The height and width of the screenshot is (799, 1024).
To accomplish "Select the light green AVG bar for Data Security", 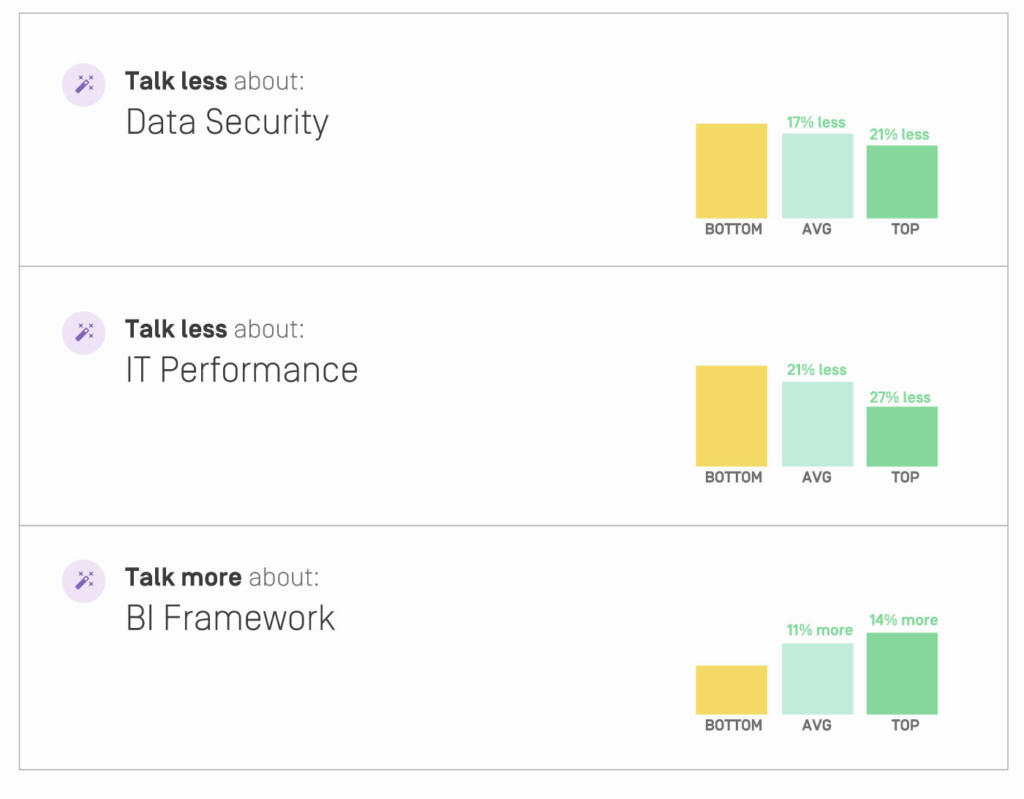I will (817, 176).
